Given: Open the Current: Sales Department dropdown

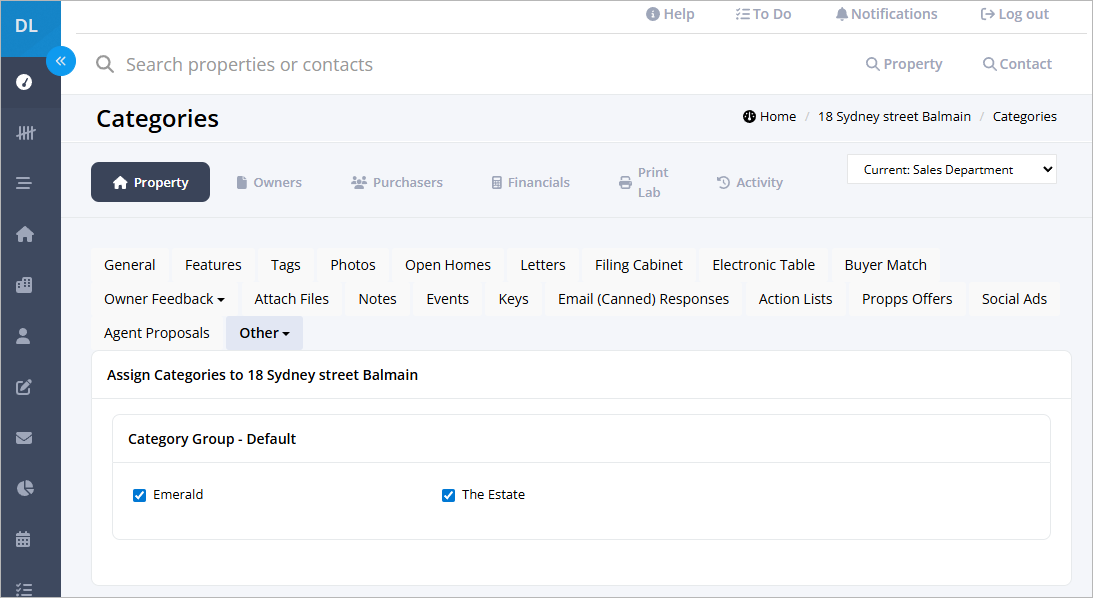Looking at the screenshot, I should [951, 169].
